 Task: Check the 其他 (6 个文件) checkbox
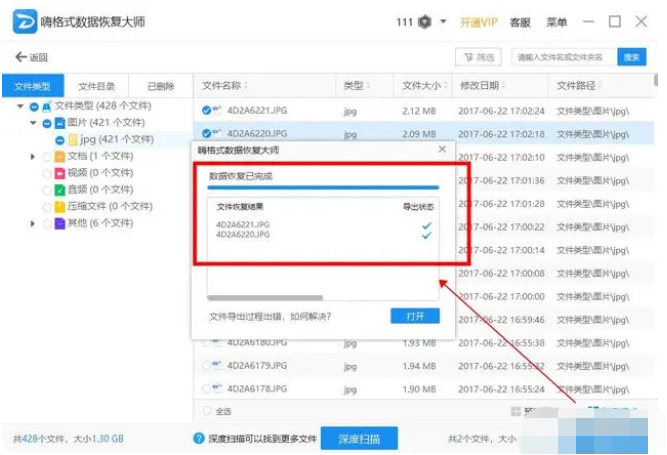click(x=47, y=224)
